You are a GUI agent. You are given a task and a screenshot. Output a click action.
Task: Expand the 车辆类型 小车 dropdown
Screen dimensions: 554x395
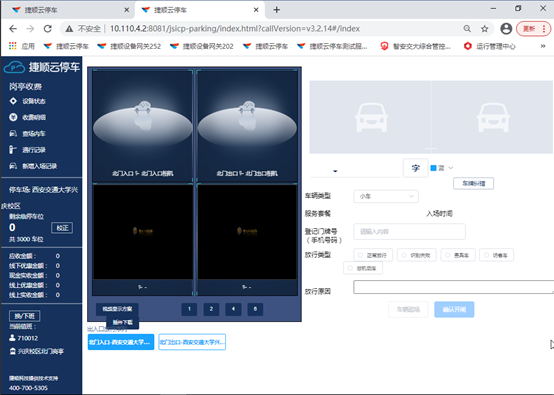(x=386, y=196)
